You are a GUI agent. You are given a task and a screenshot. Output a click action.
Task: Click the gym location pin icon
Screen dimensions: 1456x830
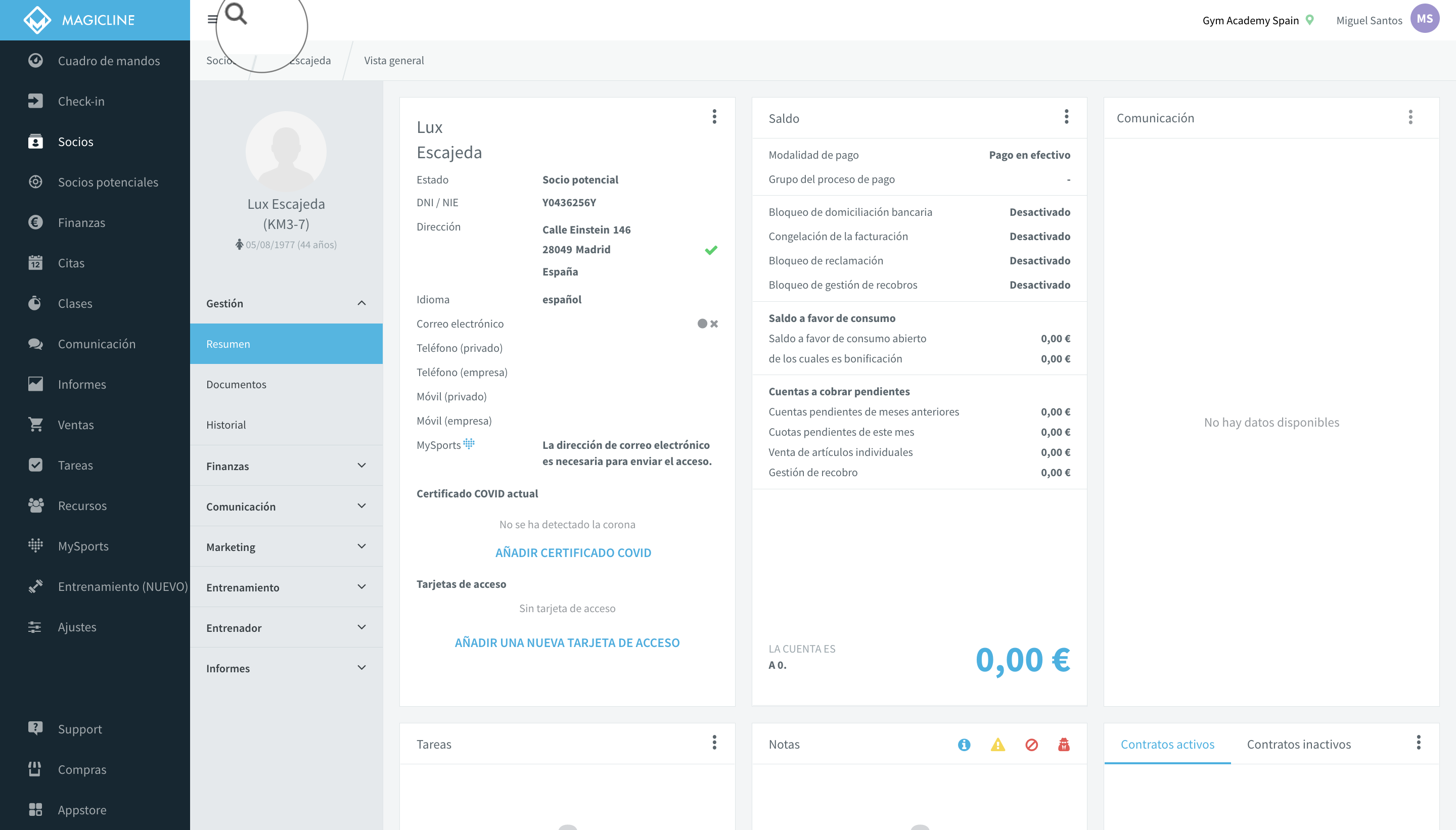[1309, 20]
